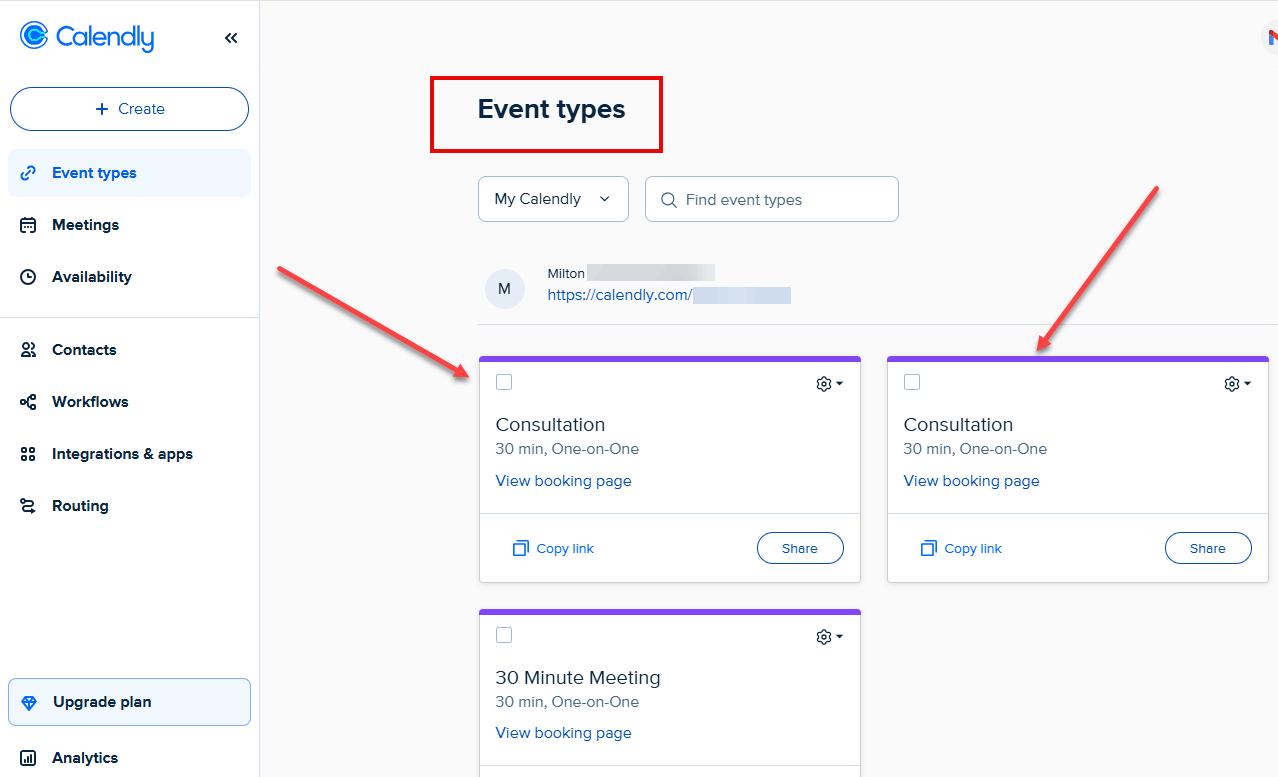Collapse the sidebar with the double chevron

pyautogui.click(x=231, y=37)
